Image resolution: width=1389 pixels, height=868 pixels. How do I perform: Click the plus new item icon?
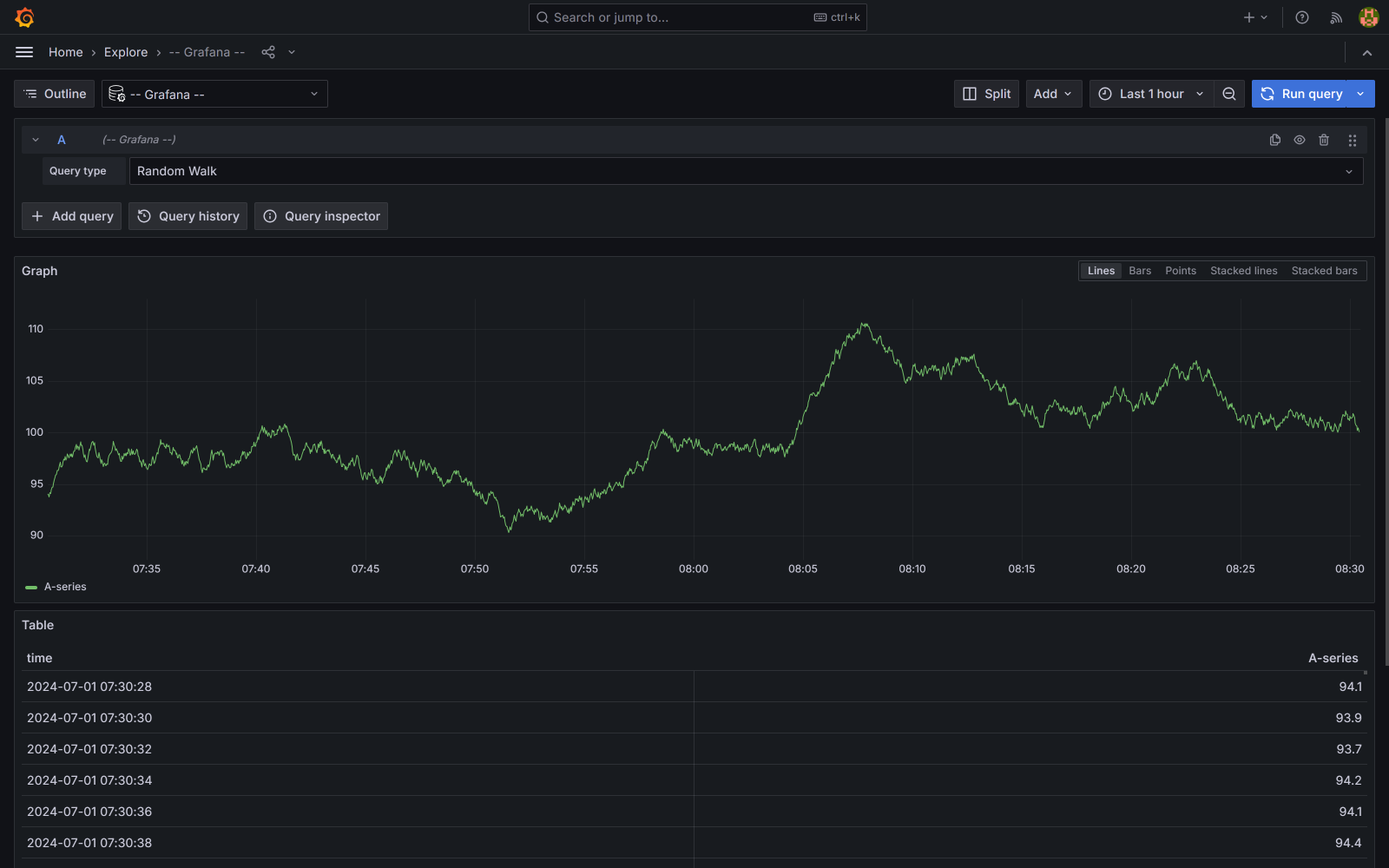tap(1255, 17)
